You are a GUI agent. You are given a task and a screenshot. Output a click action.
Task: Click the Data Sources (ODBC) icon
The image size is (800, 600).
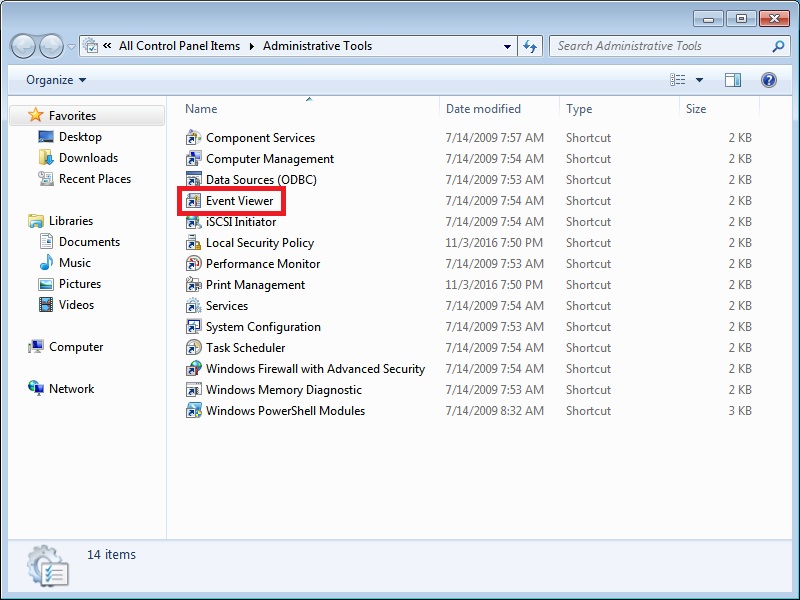click(193, 180)
